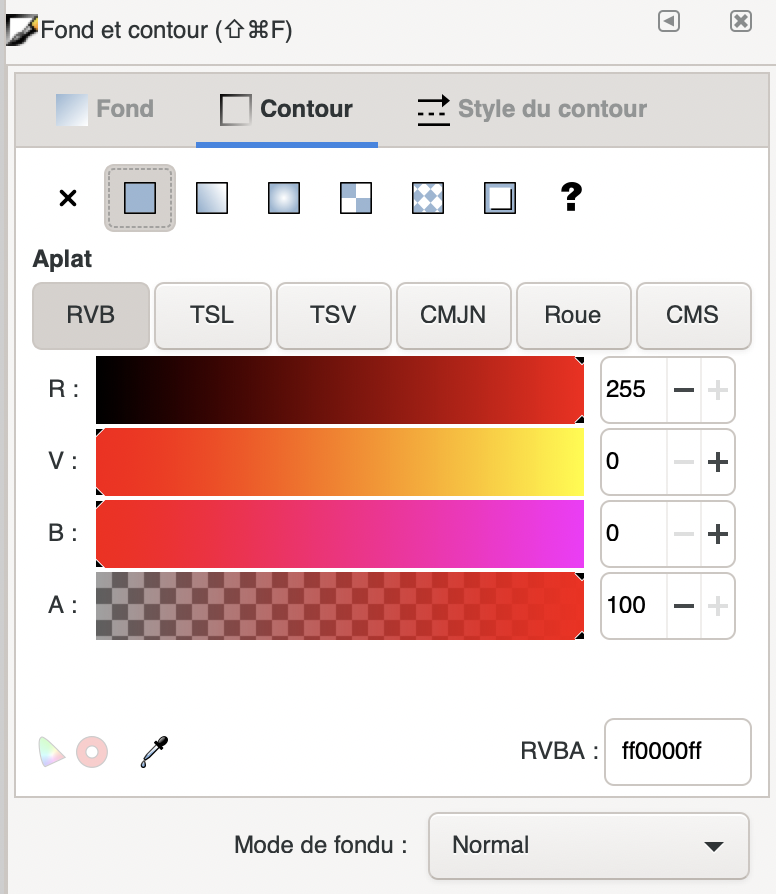
Task: Select the linear gradient paint icon
Action: pos(212,198)
